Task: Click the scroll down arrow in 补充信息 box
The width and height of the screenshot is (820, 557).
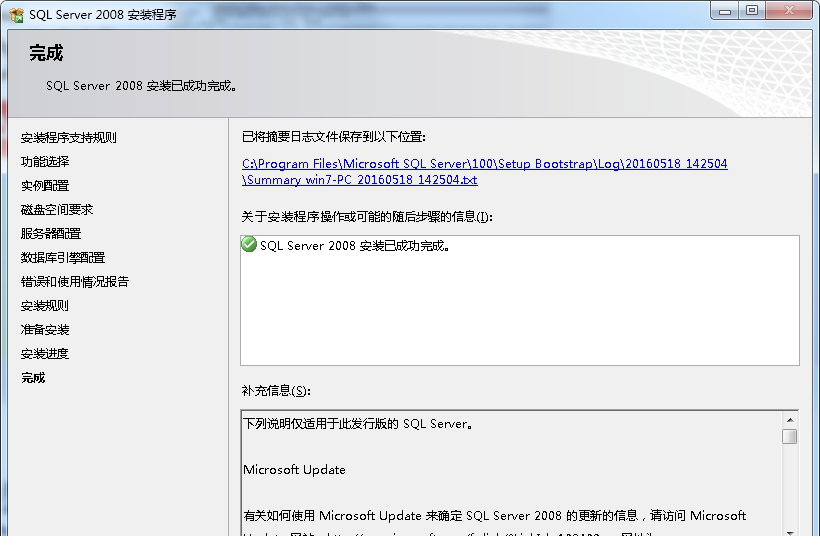Action: 790,532
